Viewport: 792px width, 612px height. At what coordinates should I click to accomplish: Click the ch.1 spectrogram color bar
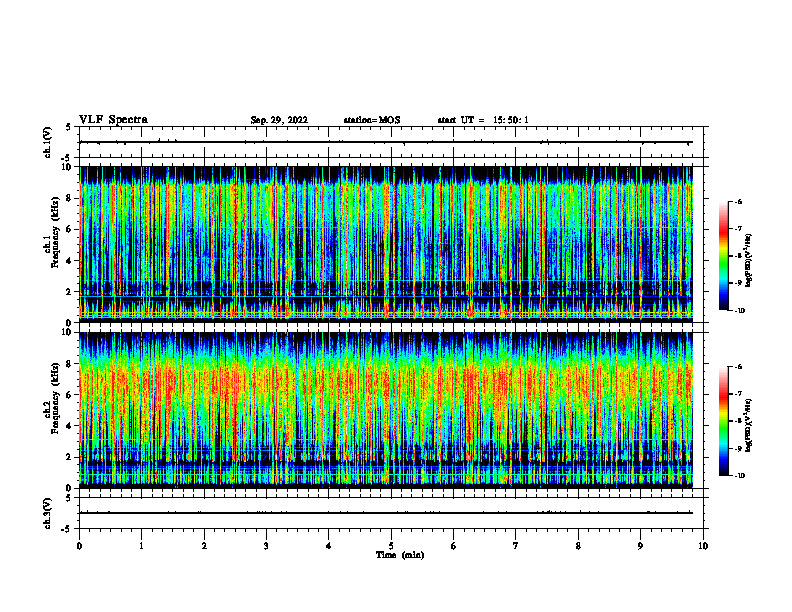pos(723,256)
